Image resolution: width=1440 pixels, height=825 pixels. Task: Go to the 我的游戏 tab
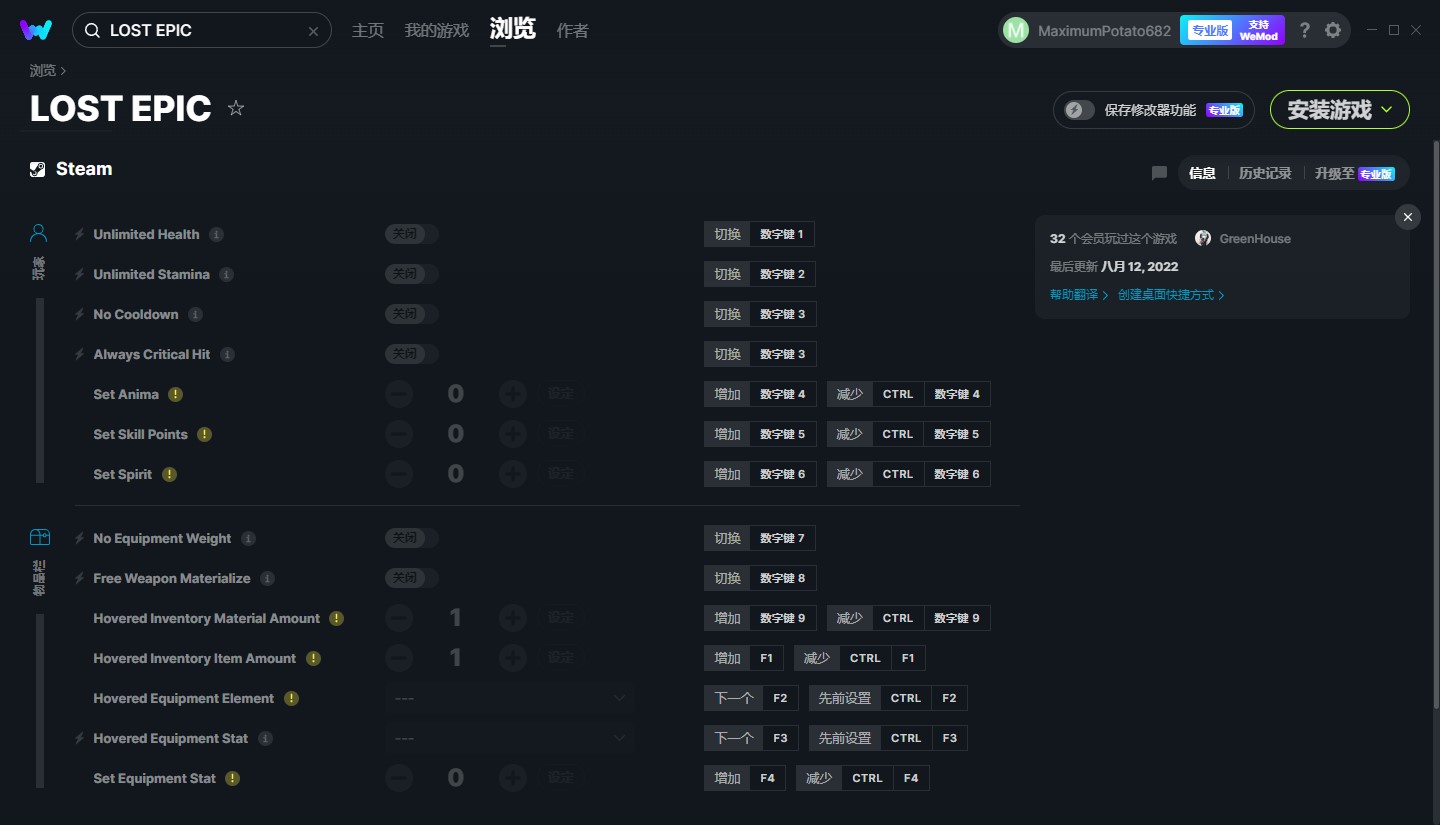pyautogui.click(x=437, y=31)
